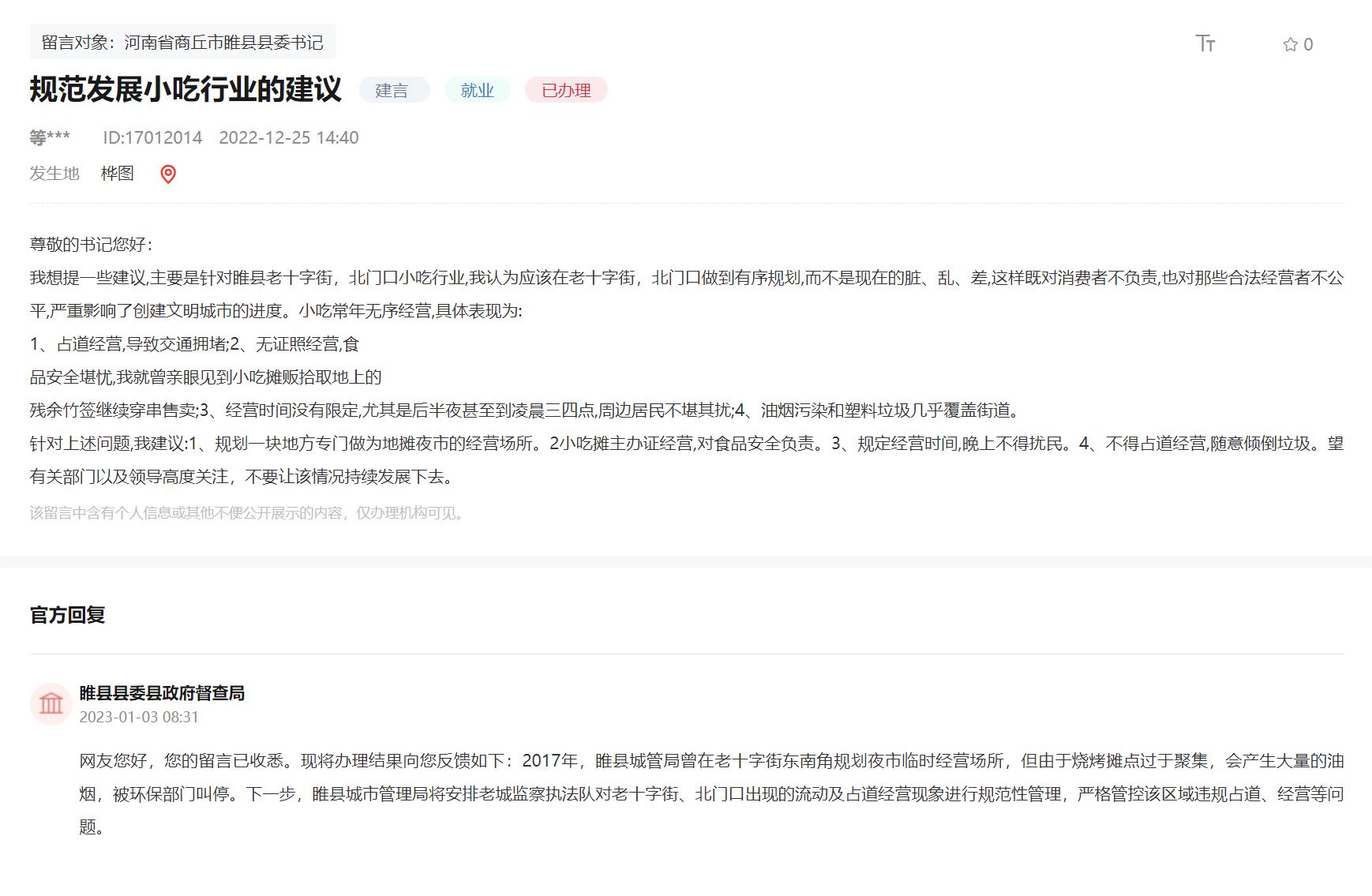The image size is (1372, 896).
Task: Click the favorite count number 0
Action: (1308, 44)
